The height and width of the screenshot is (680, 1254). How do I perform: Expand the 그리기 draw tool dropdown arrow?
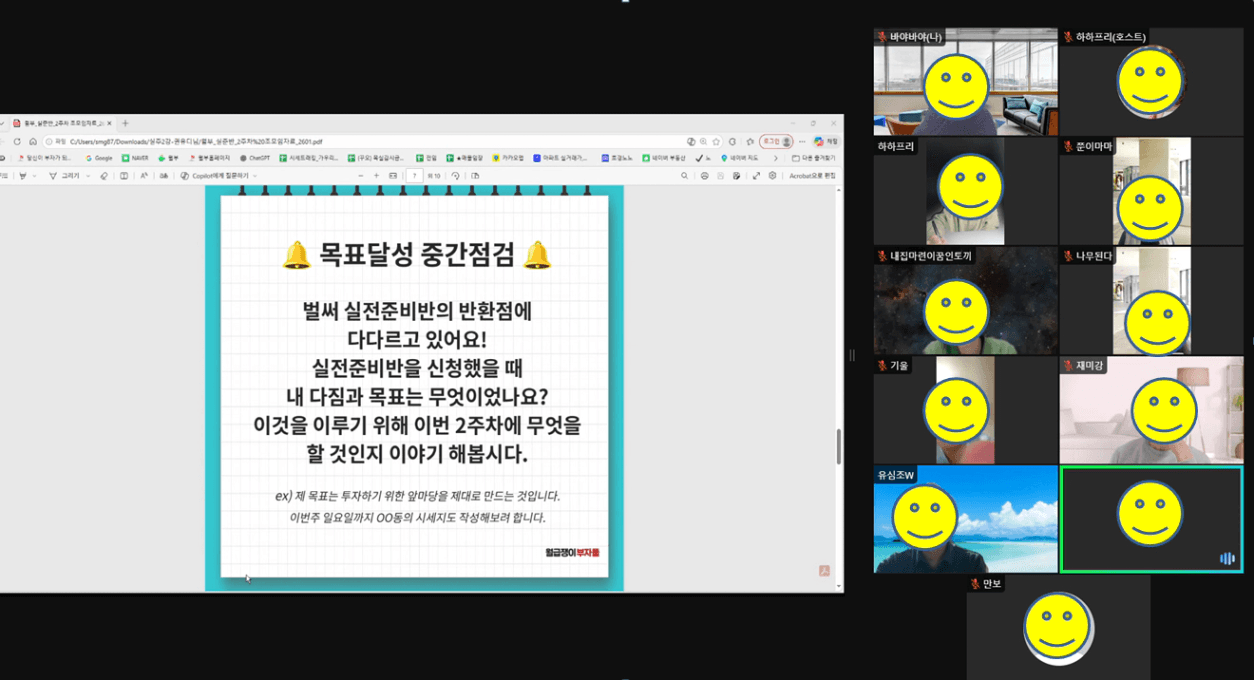click(x=88, y=176)
